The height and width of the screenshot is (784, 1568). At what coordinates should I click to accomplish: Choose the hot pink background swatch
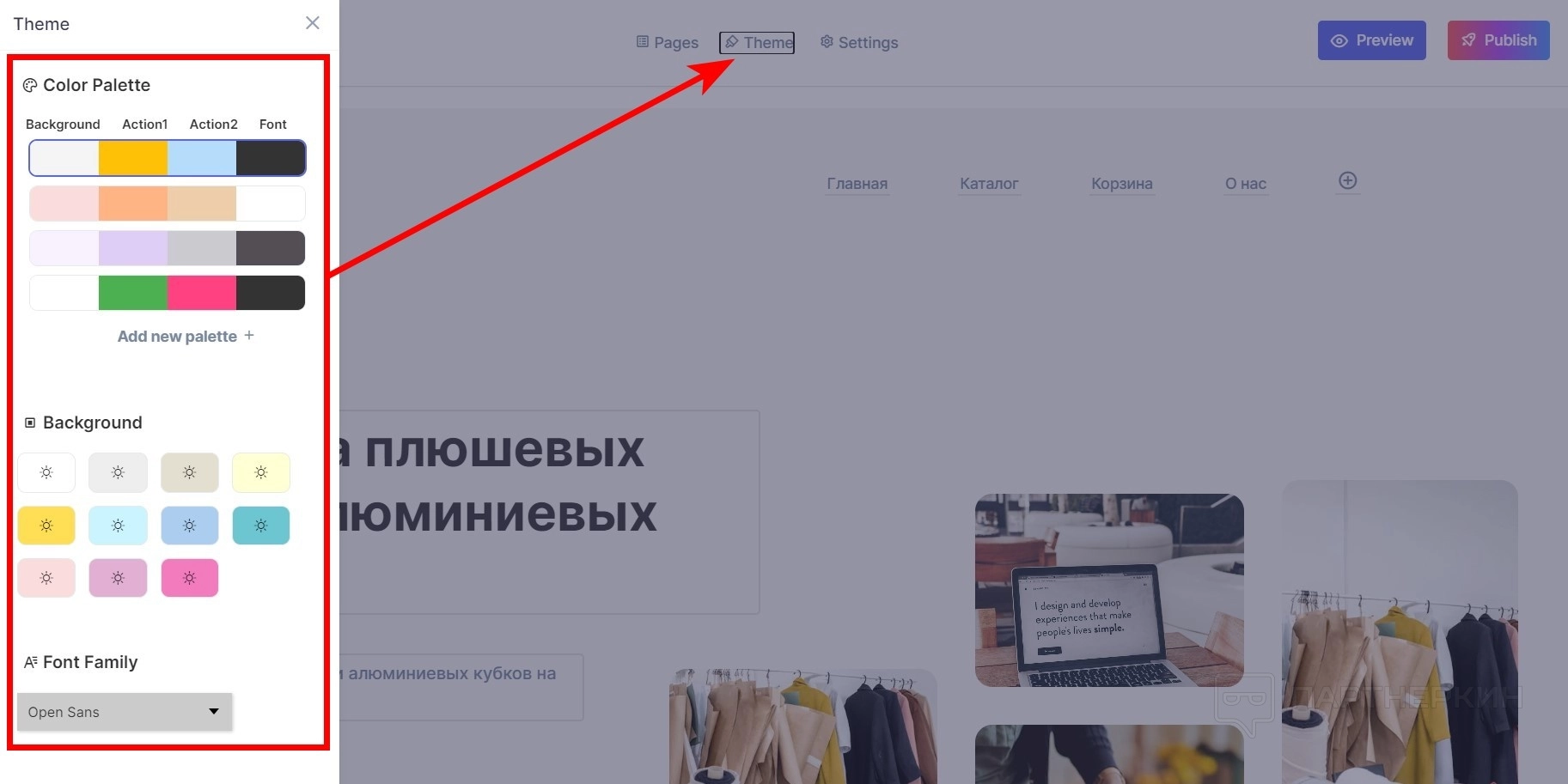(190, 578)
